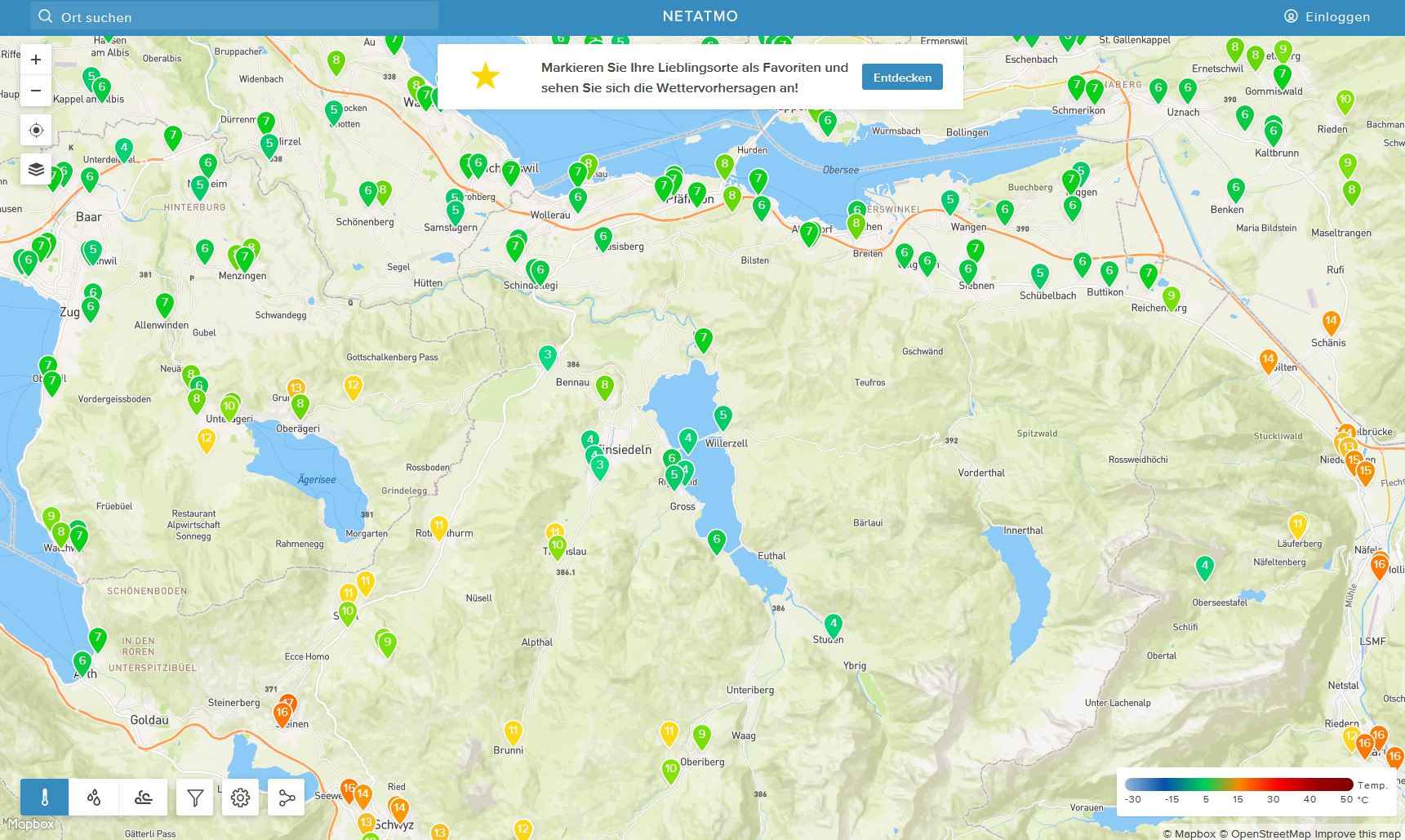Select the 3 degree station near Bennau
Image resolution: width=1405 pixels, height=840 pixels.
click(548, 356)
